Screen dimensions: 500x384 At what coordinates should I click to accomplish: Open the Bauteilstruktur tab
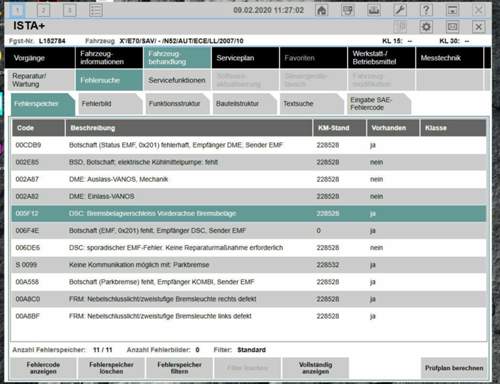[245, 104]
